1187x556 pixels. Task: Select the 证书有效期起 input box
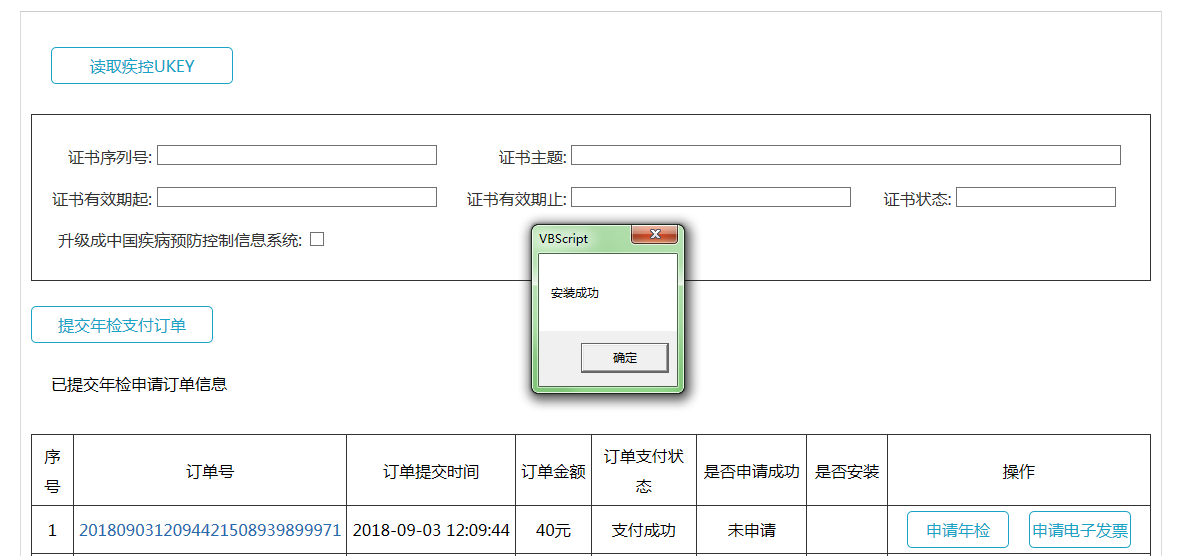click(x=296, y=197)
